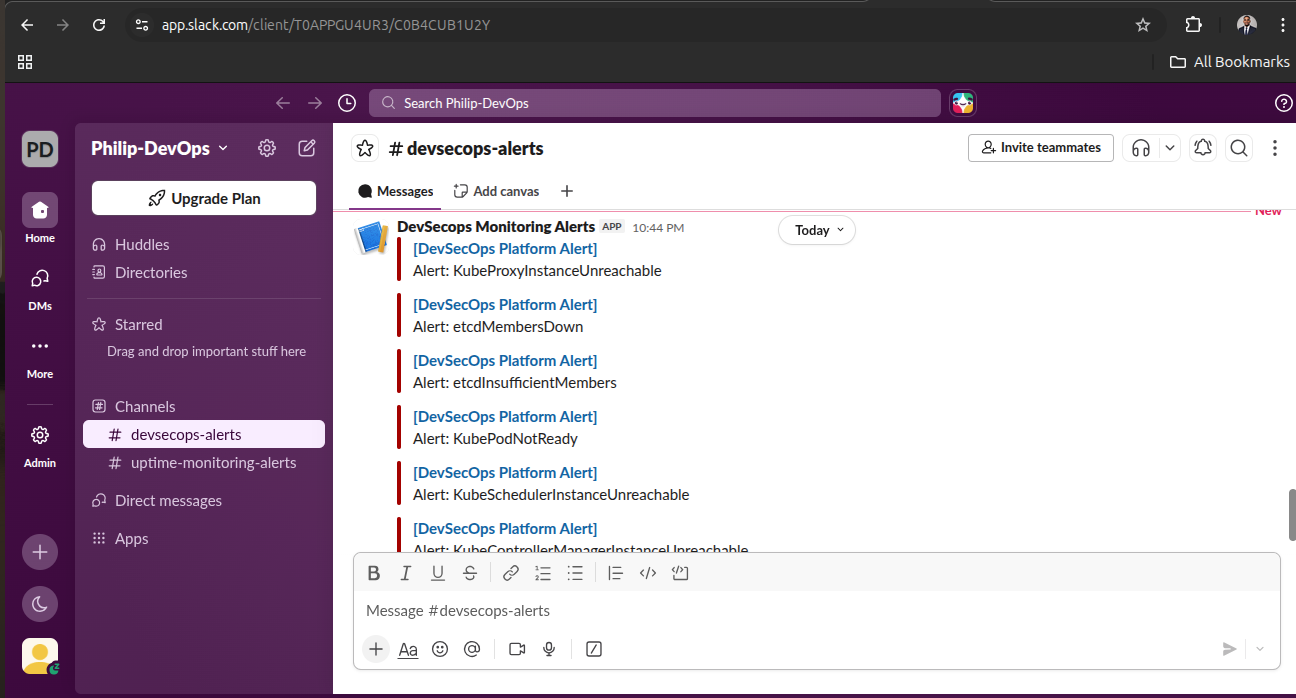Toggle strikethrough formatting in composer
Viewport: 1296px width, 698px height.
[x=470, y=573]
